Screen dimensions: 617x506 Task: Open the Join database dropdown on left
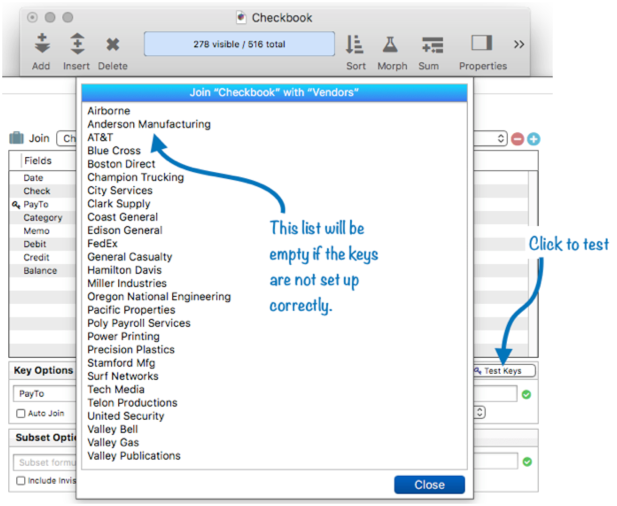click(x=67, y=139)
